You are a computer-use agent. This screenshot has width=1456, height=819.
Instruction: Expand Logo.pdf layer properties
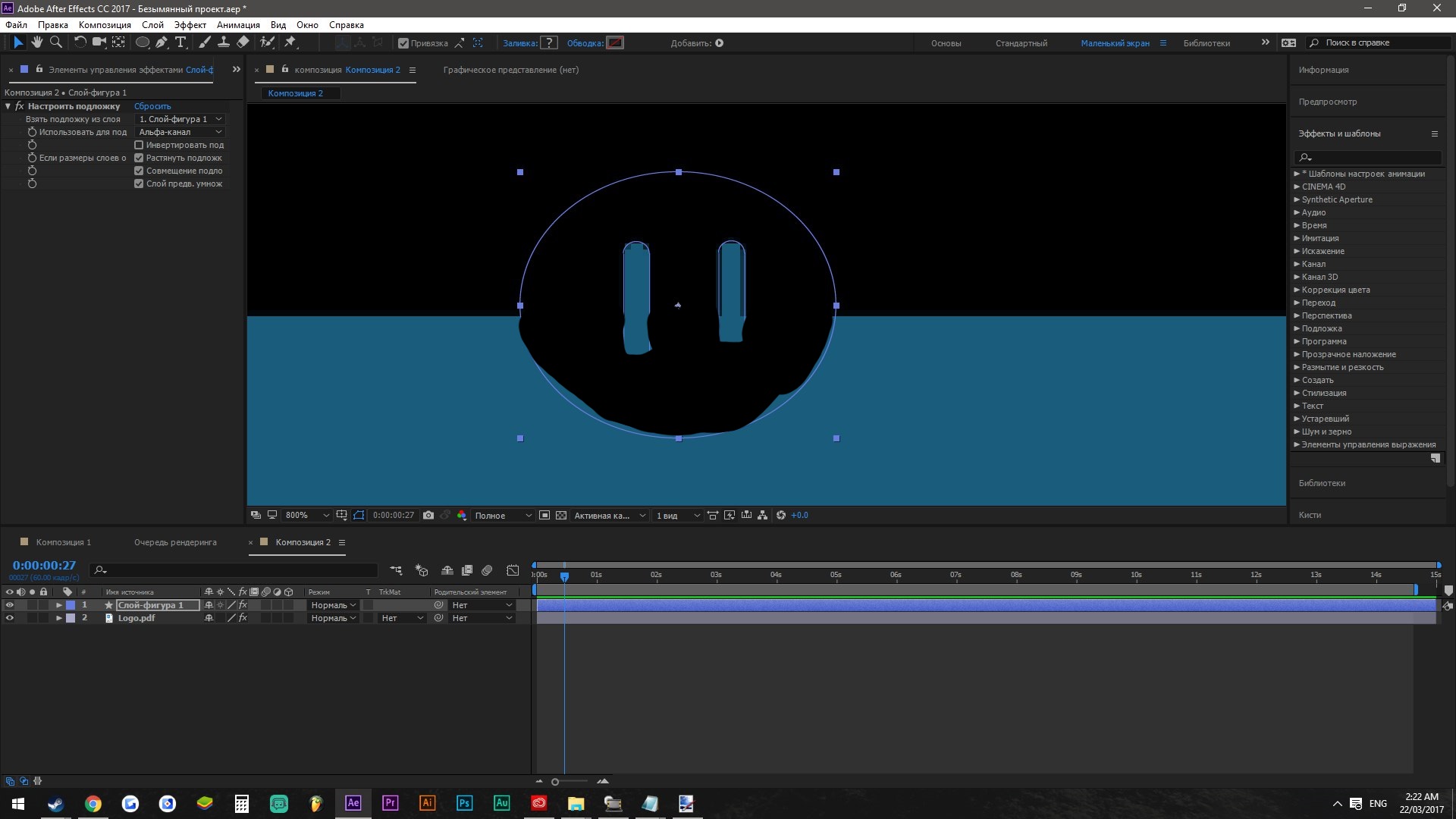pyautogui.click(x=58, y=618)
